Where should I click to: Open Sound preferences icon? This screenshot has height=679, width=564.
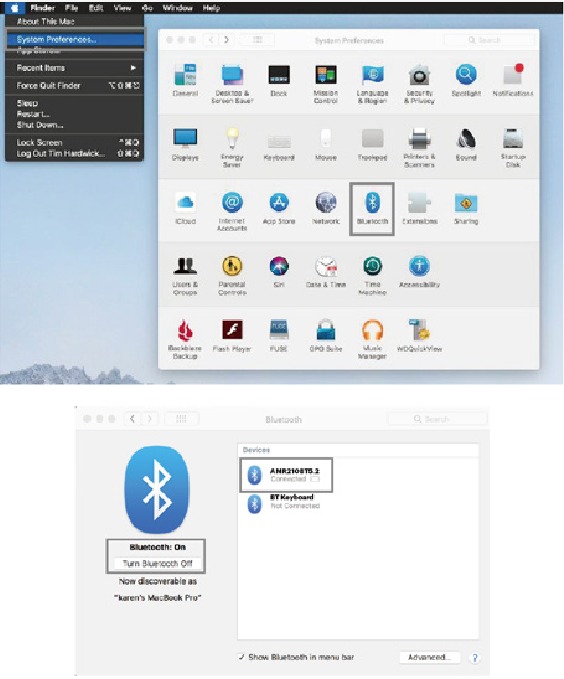pyautogui.click(x=466, y=145)
